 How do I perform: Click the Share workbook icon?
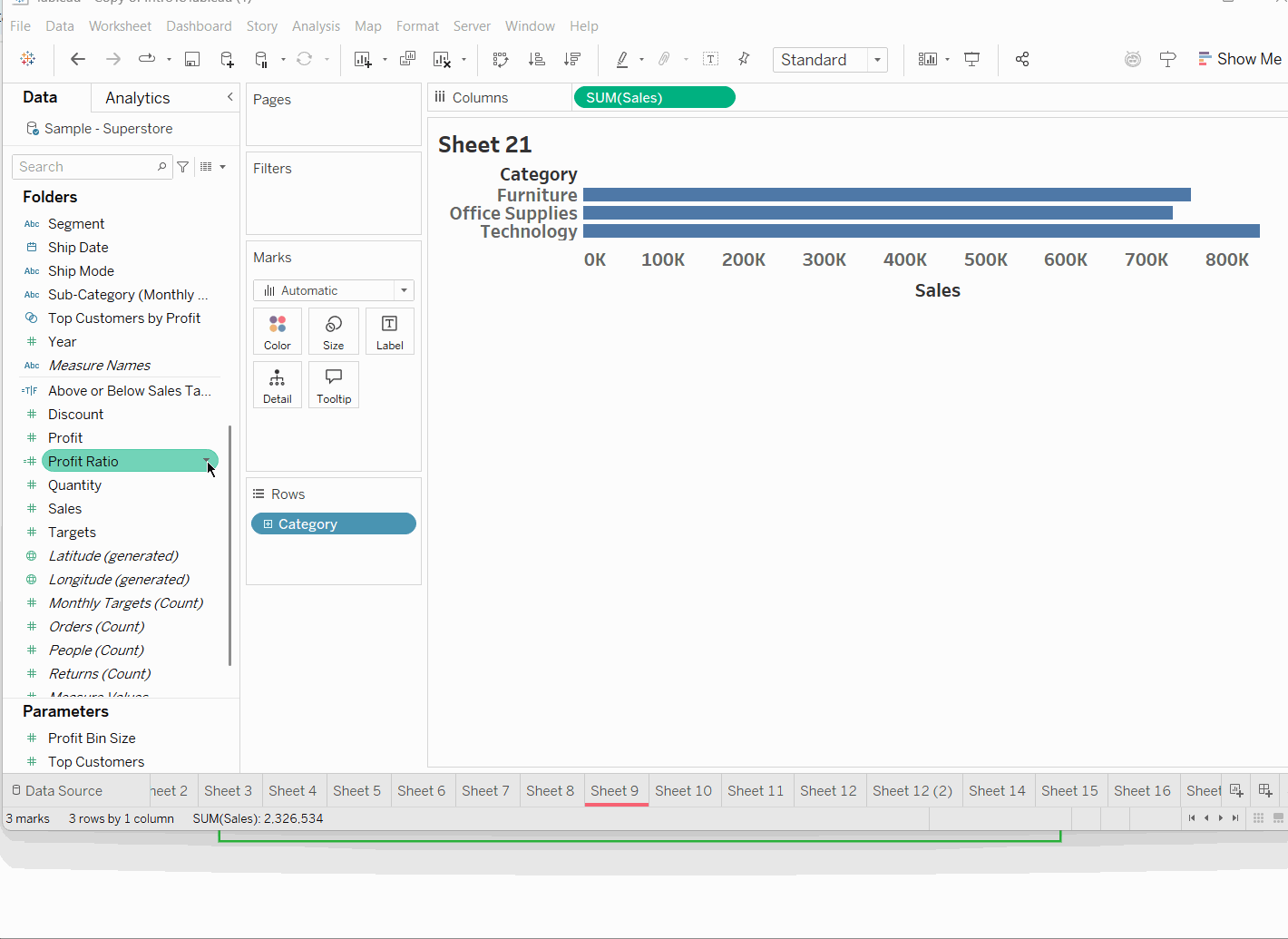(x=1022, y=59)
